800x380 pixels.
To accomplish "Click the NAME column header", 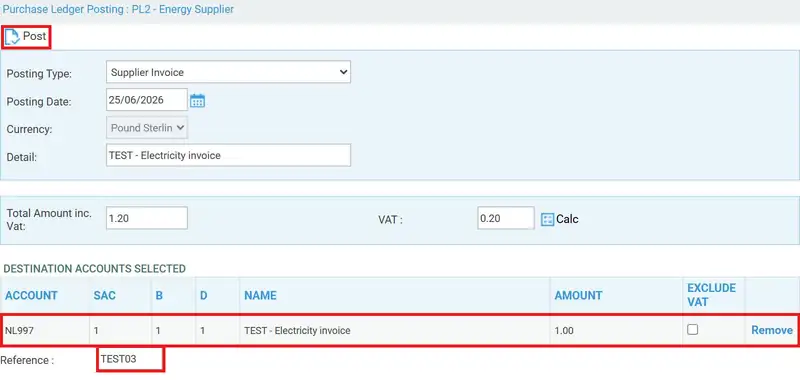I will pyautogui.click(x=260, y=295).
